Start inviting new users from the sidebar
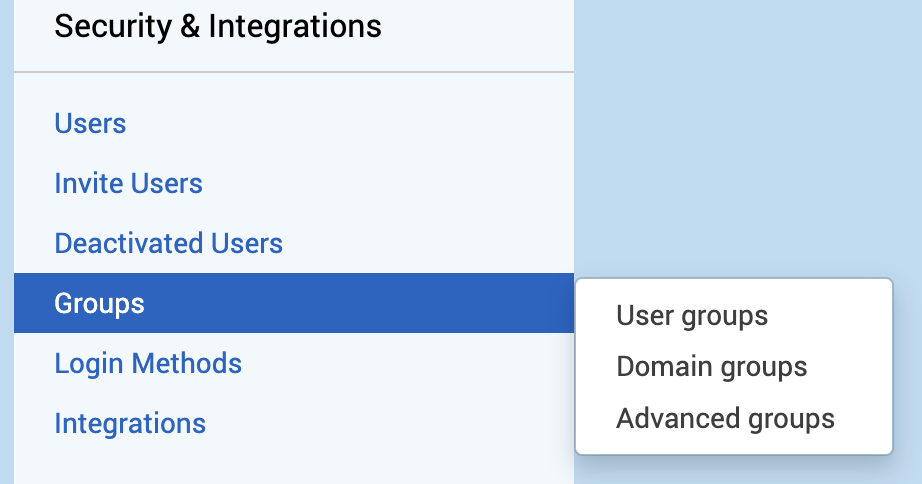This screenshot has width=922, height=484. [128, 184]
